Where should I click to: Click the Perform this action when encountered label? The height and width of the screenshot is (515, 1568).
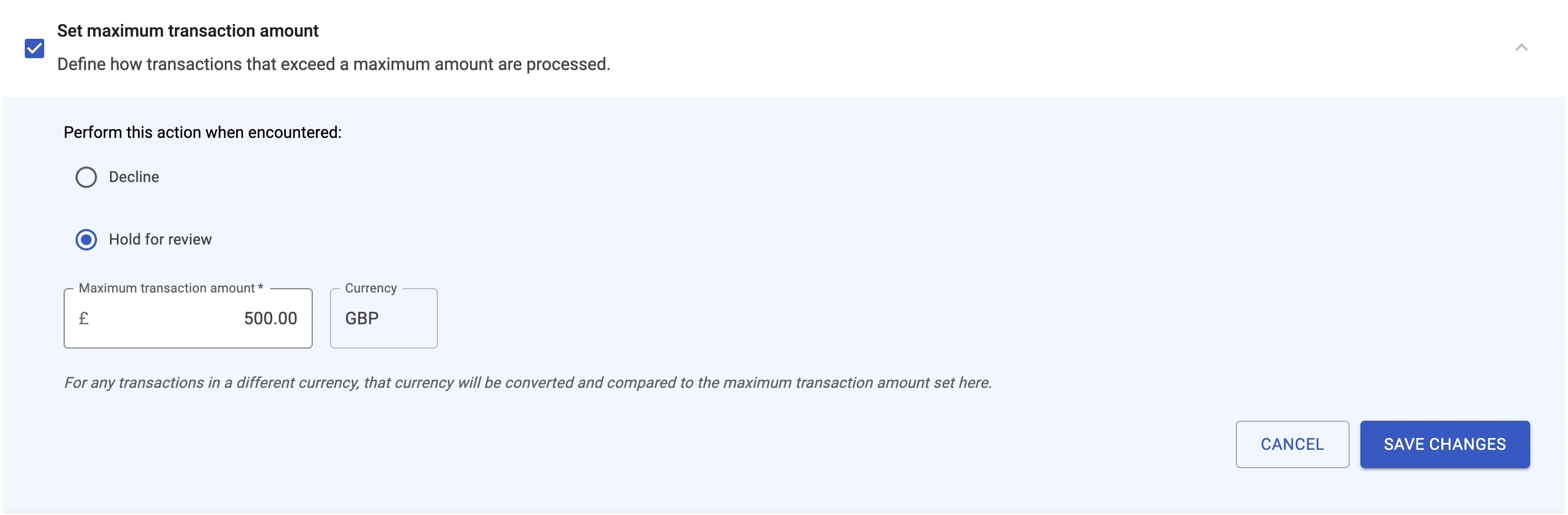tap(203, 133)
